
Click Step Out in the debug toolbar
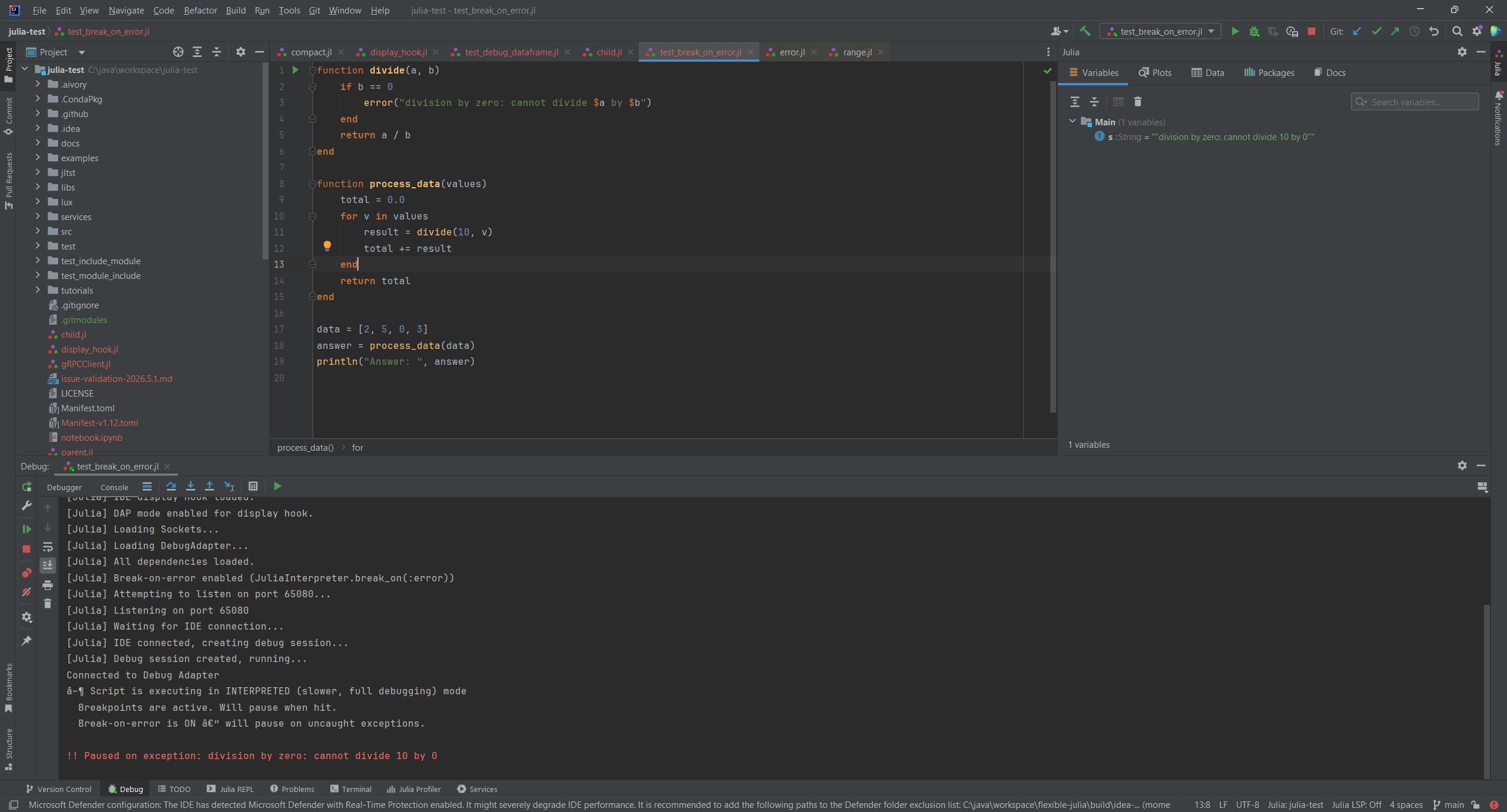pos(210,486)
